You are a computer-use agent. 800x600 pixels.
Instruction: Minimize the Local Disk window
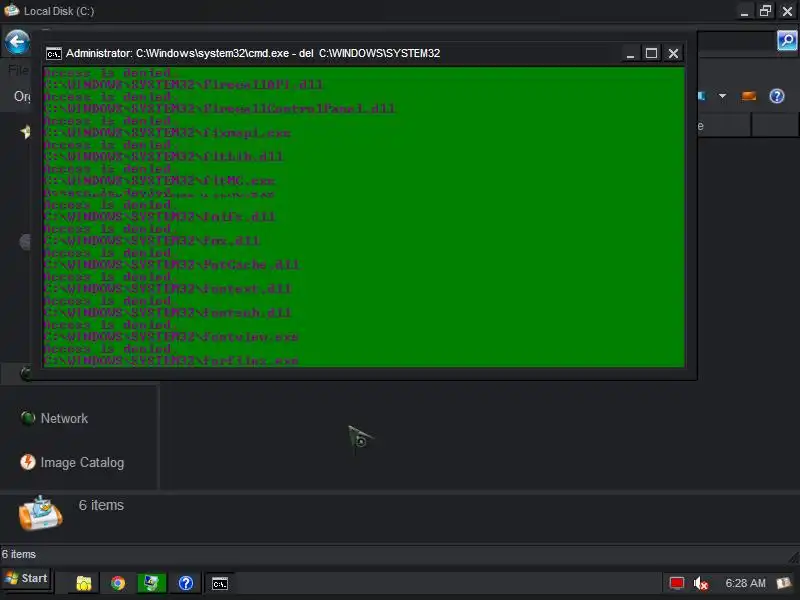744,11
